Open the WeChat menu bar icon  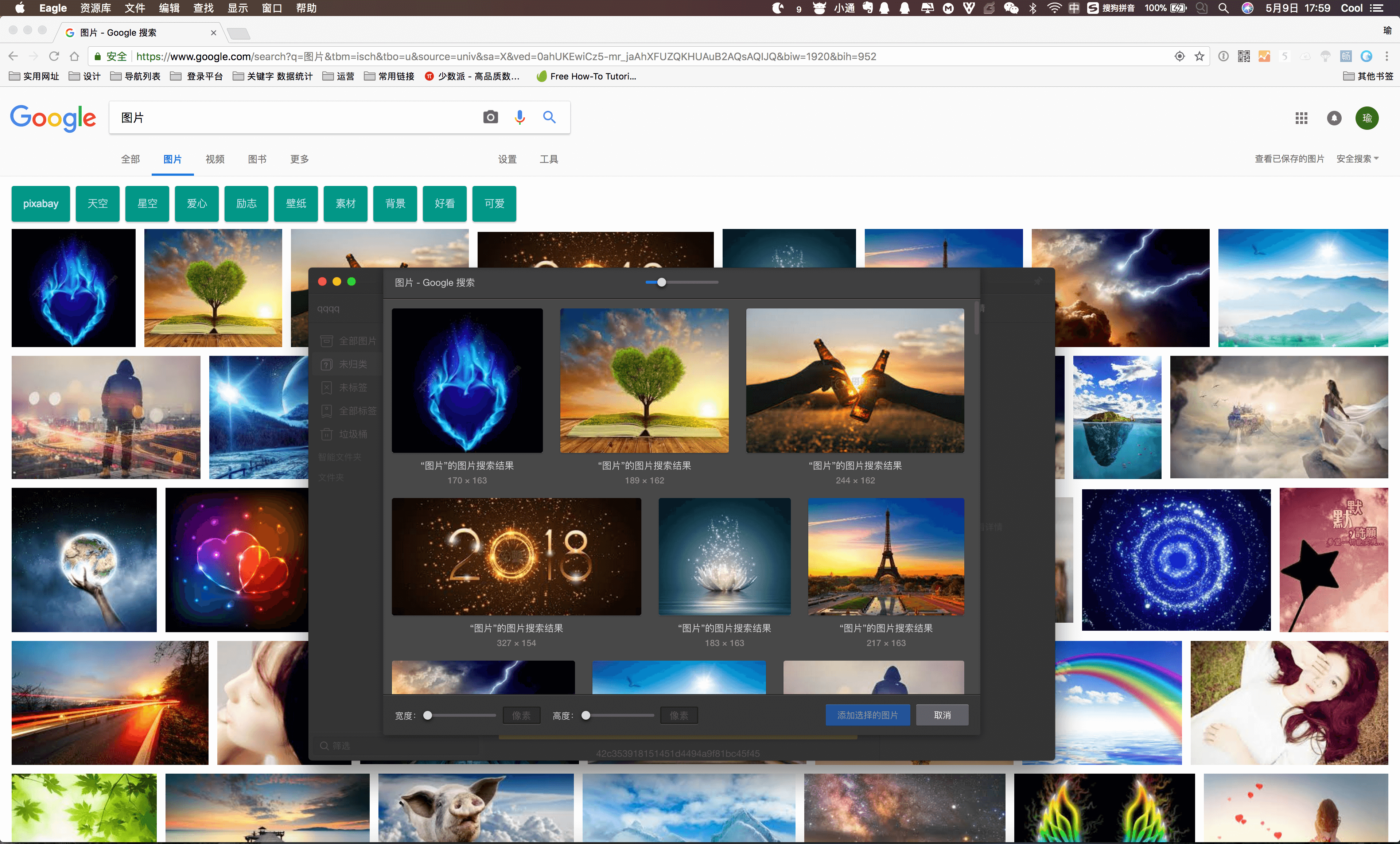click(x=1011, y=8)
